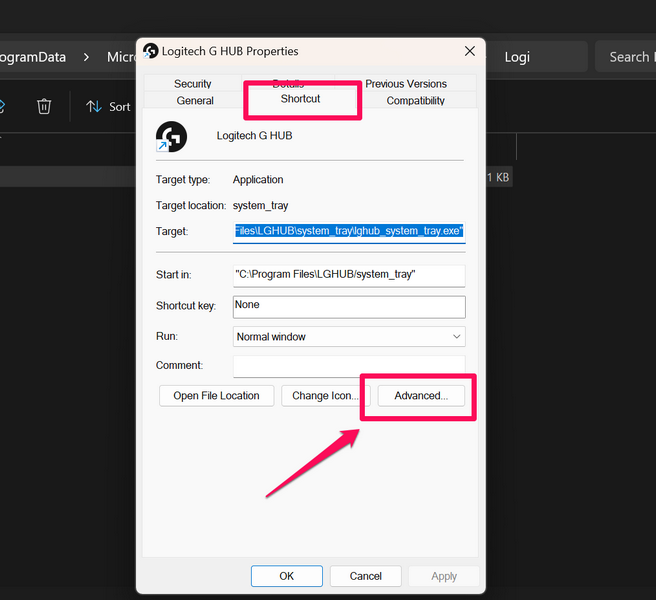The width and height of the screenshot is (656, 600).
Task: Expand the breadcrumb chevron after ProgramData
Action: (86, 57)
